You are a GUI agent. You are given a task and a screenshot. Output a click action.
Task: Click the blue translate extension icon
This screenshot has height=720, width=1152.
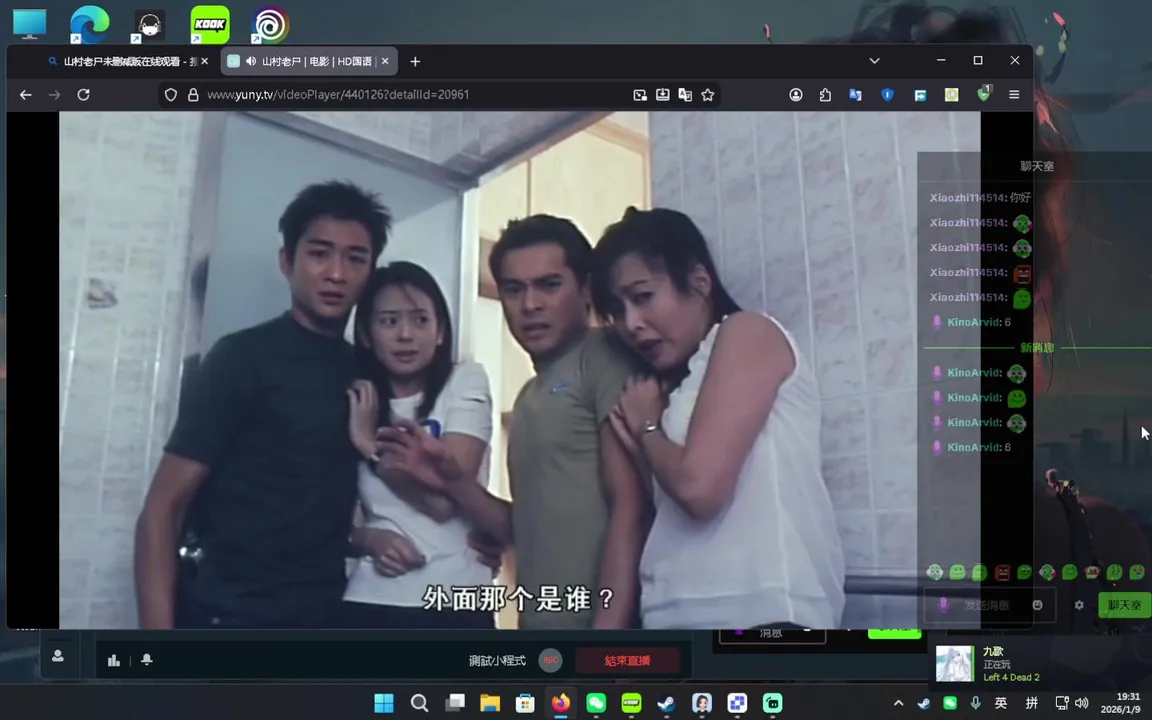(855, 95)
